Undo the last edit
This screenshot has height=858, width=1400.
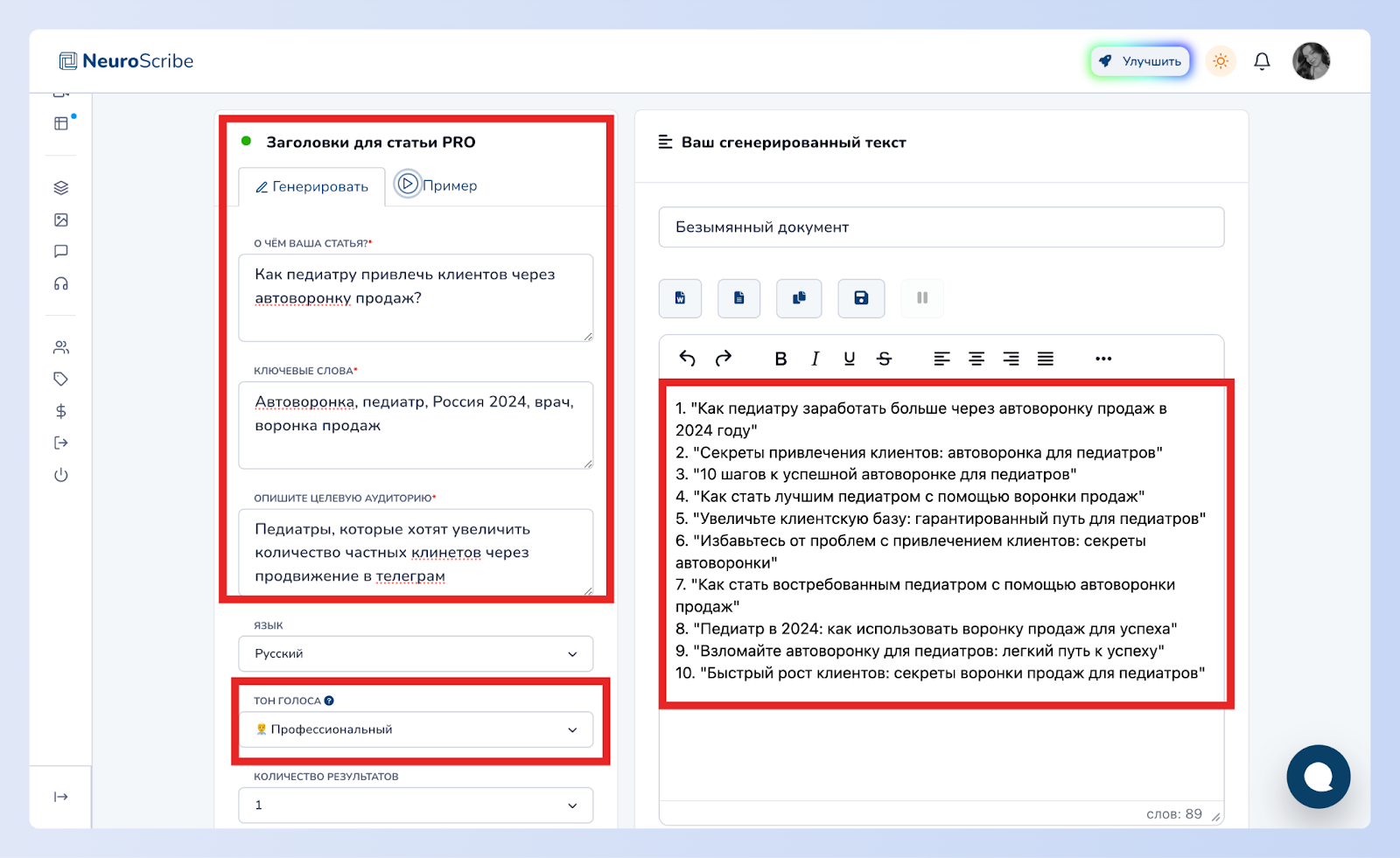click(x=688, y=359)
